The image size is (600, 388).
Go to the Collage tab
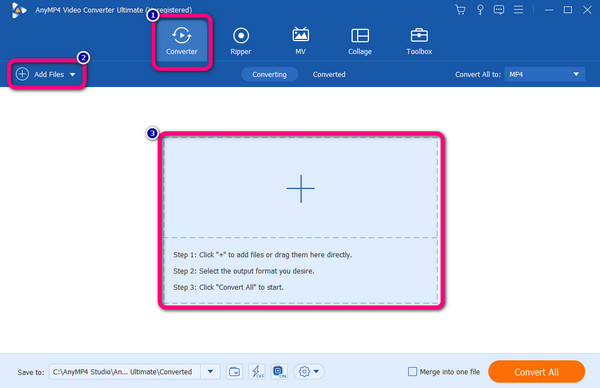pos(360,41)
